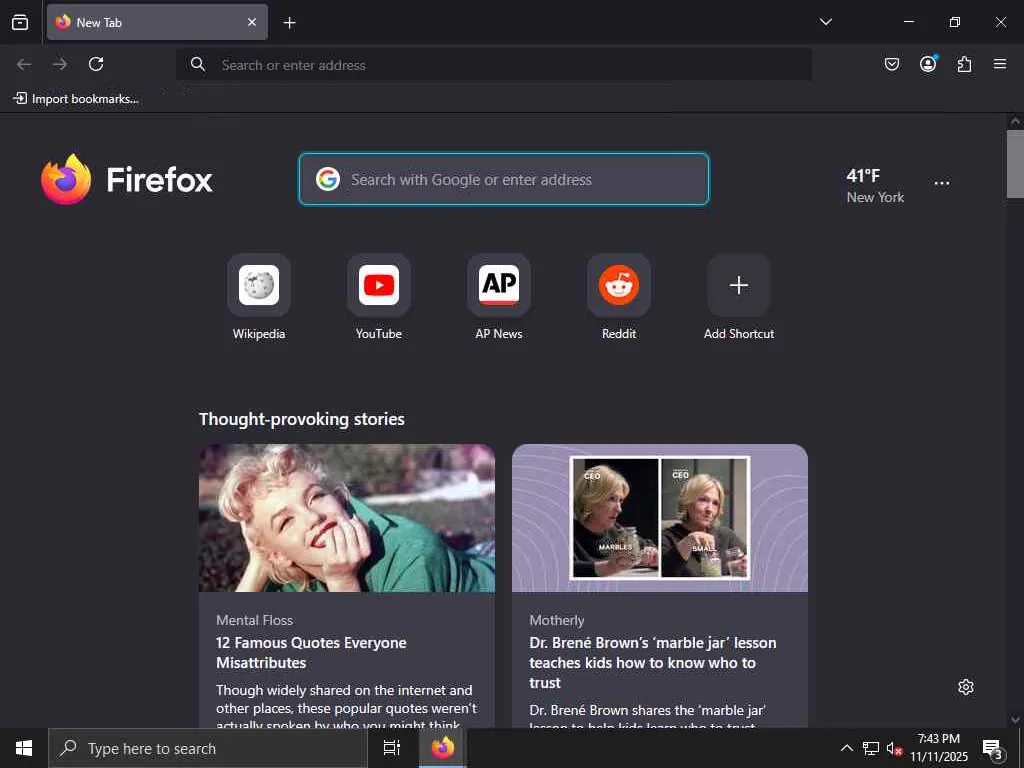Open the YouTube shortcut
Image resolution: width=1024 pixels, height=768 pixels.
pyautogui.click(x=379, y=297)
